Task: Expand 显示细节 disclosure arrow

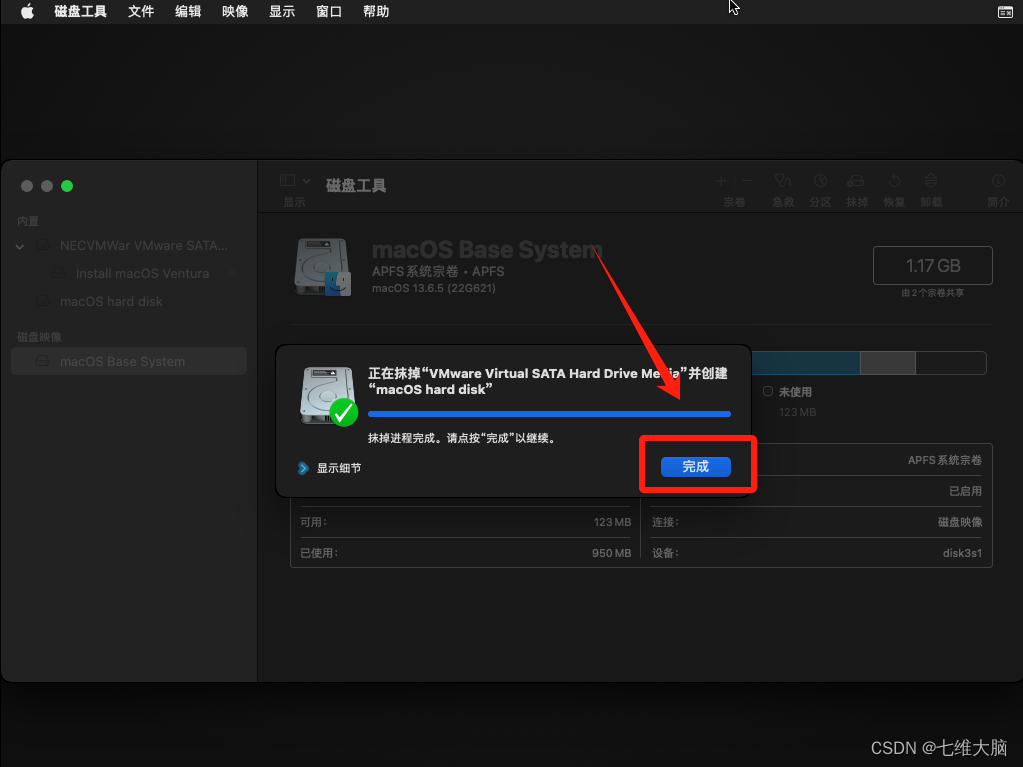Action: coord(303,468)
